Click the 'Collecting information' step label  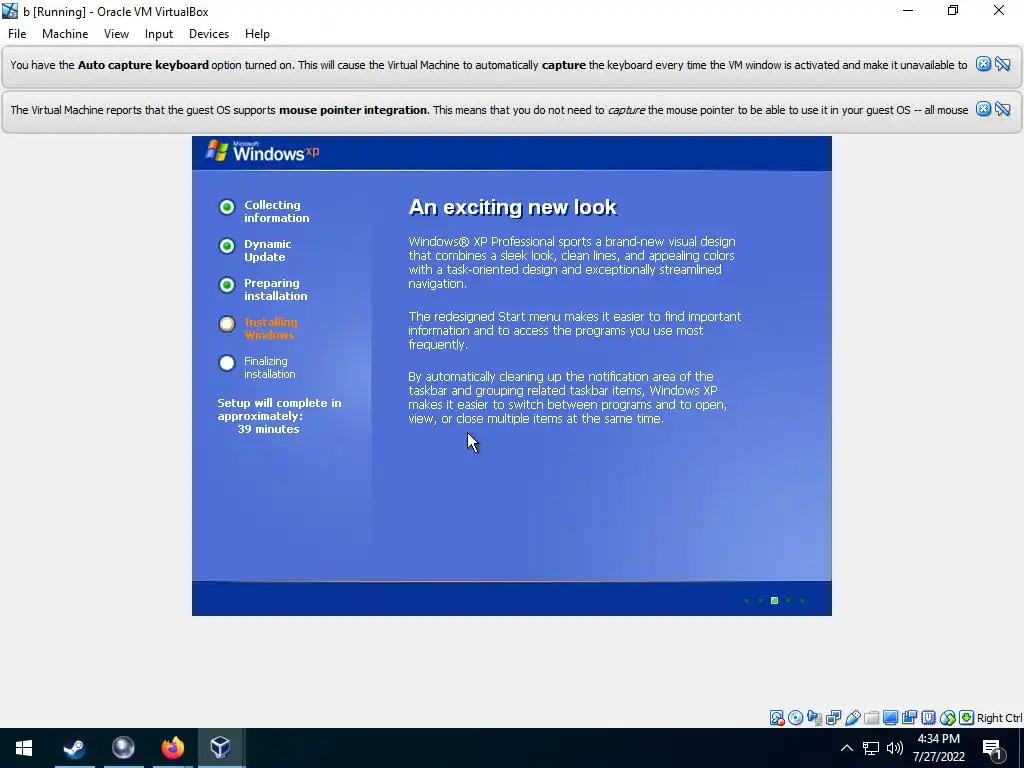pos(276,212)
